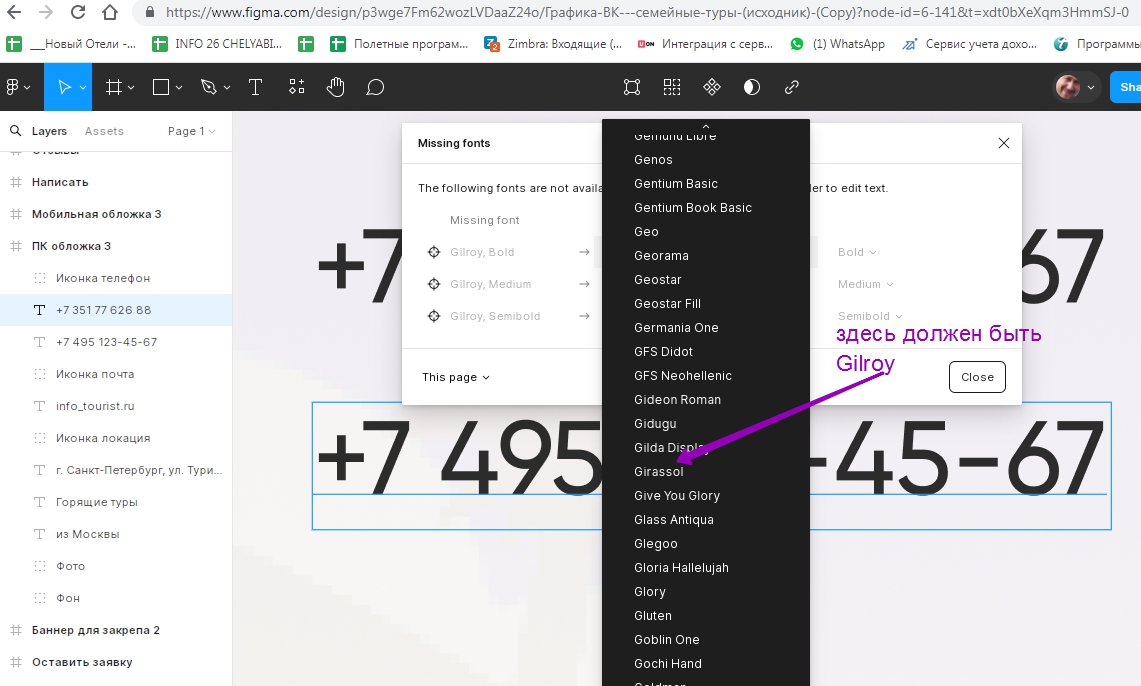The height and width of the screenshot is (686, 1141).
Task: Open the Comment tool
Action: [x=375, y=88]
